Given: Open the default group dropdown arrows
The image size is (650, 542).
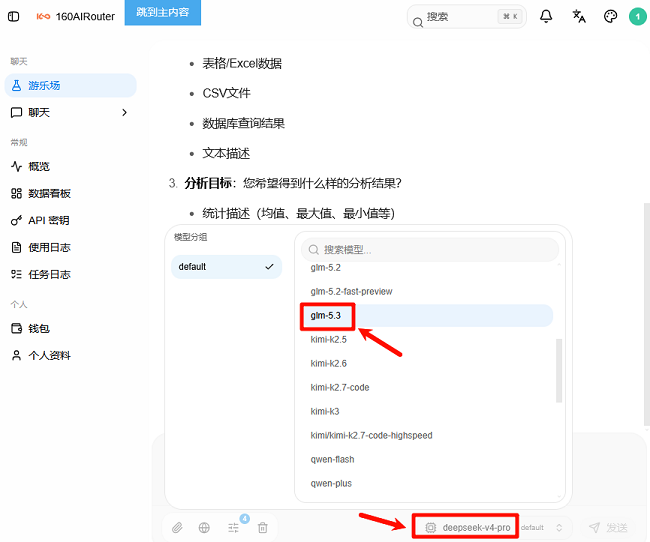Looking at the screenshot, I should coord(559,527).
